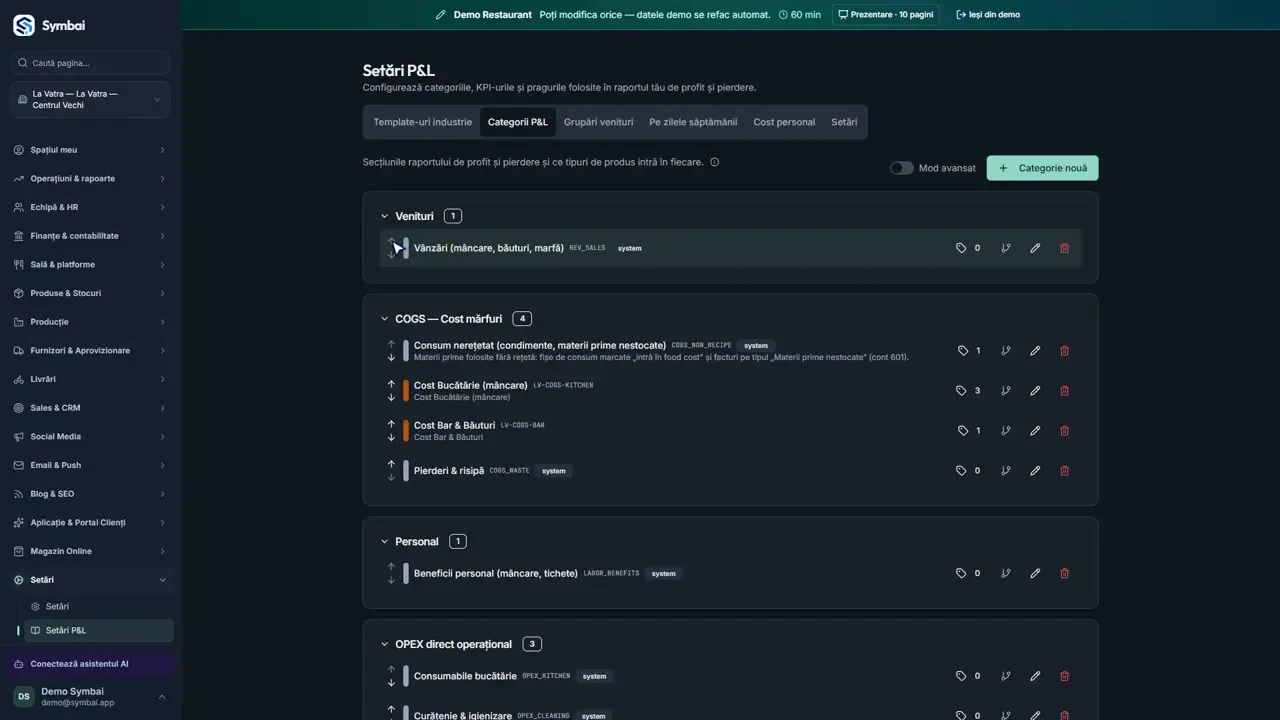This screenshot has width=1280, height=720.
Task: Collapse the OPEX direct operațional section
Action: [384, 645]
